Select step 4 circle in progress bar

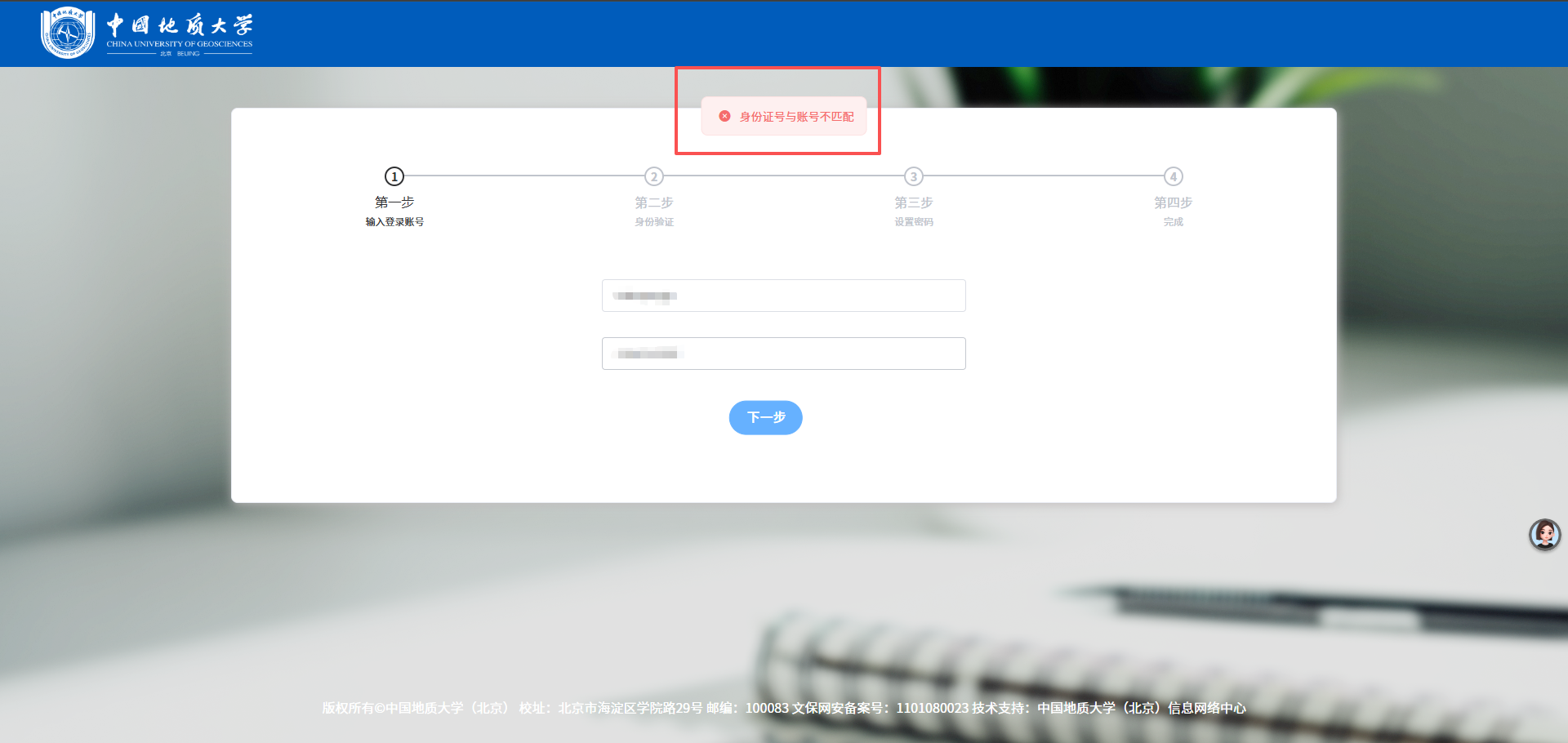[1174, 176]
